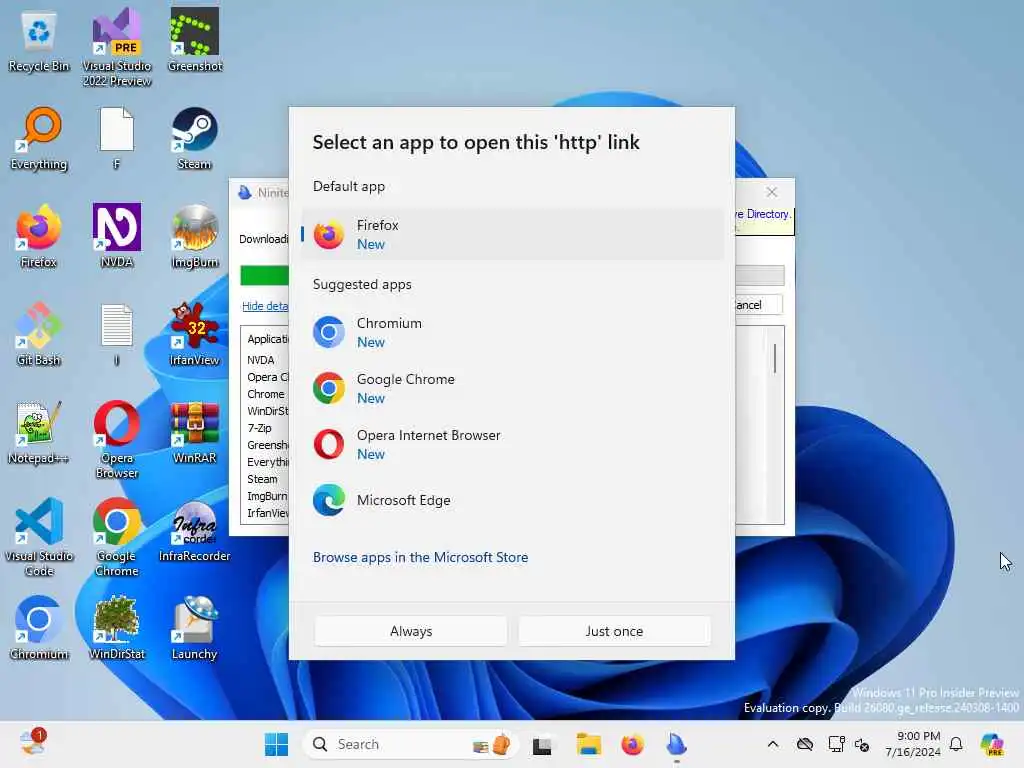
Task: Launch Steam from the desktop shortcut
Action: click(x=195, y=138)
